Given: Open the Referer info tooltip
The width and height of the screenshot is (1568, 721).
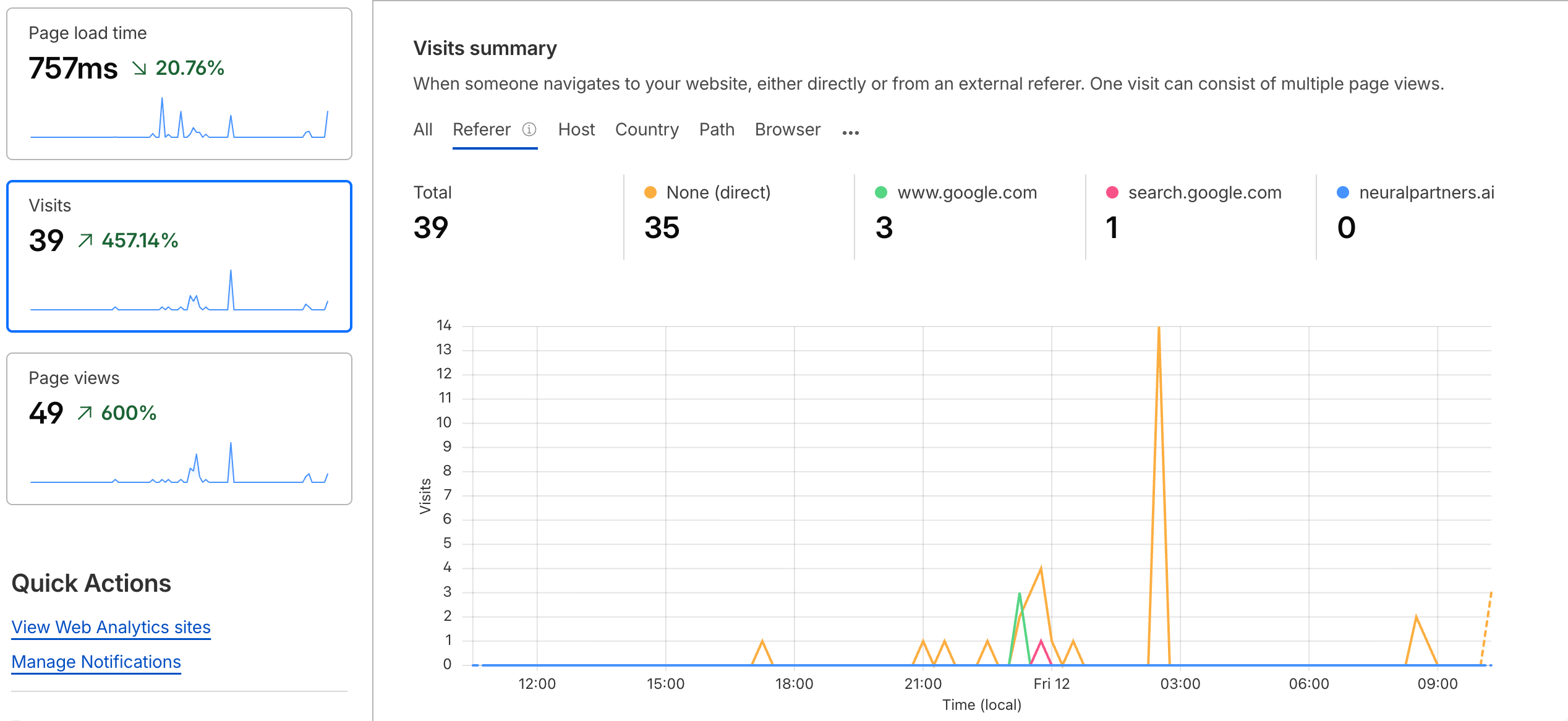Looking at the screenshot, I should [530, 129].
